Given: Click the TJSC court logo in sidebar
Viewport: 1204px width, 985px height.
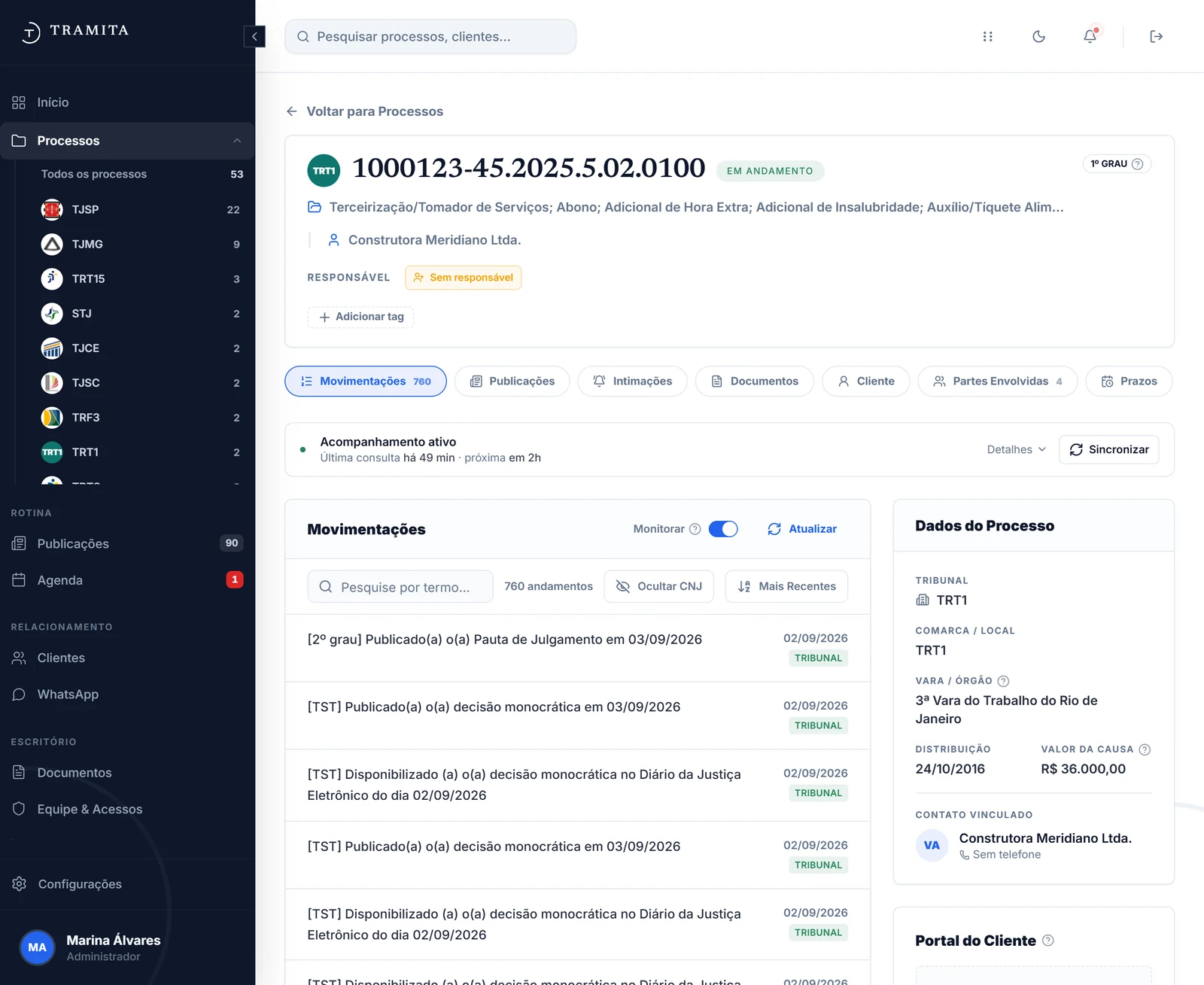Looking at the screenshot, I should [52, 382].
